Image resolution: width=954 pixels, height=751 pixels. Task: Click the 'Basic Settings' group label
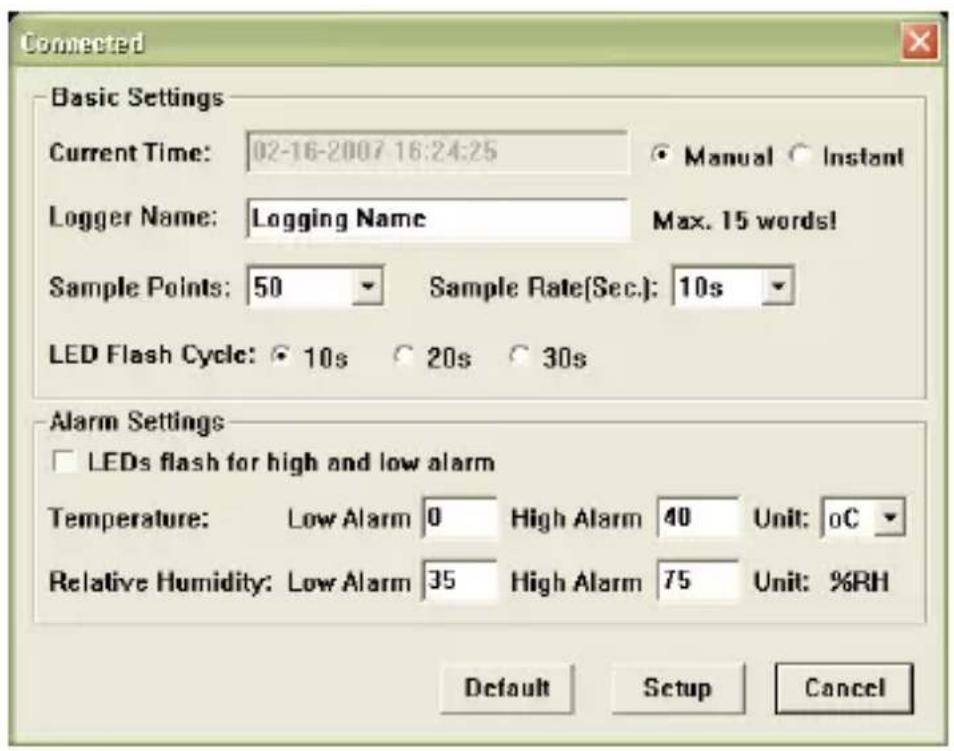(x=138, y=97)
